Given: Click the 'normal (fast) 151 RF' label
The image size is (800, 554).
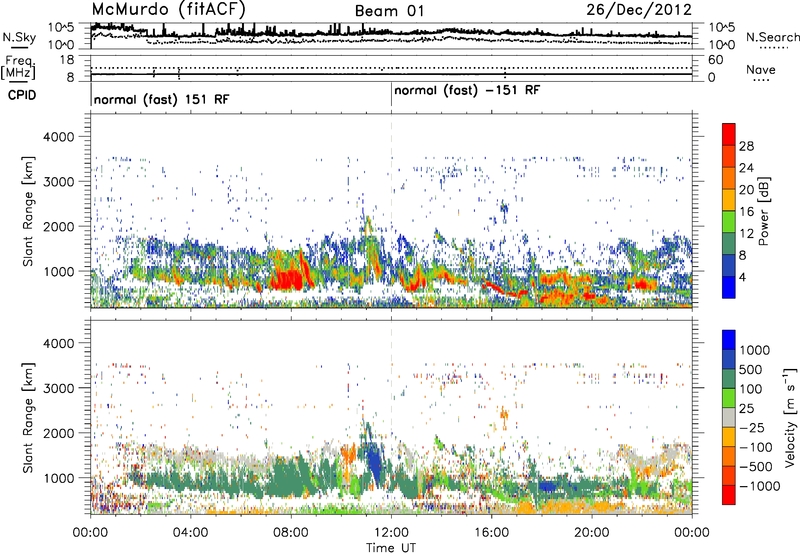Looking at the screenshot, I should point(161,99).
